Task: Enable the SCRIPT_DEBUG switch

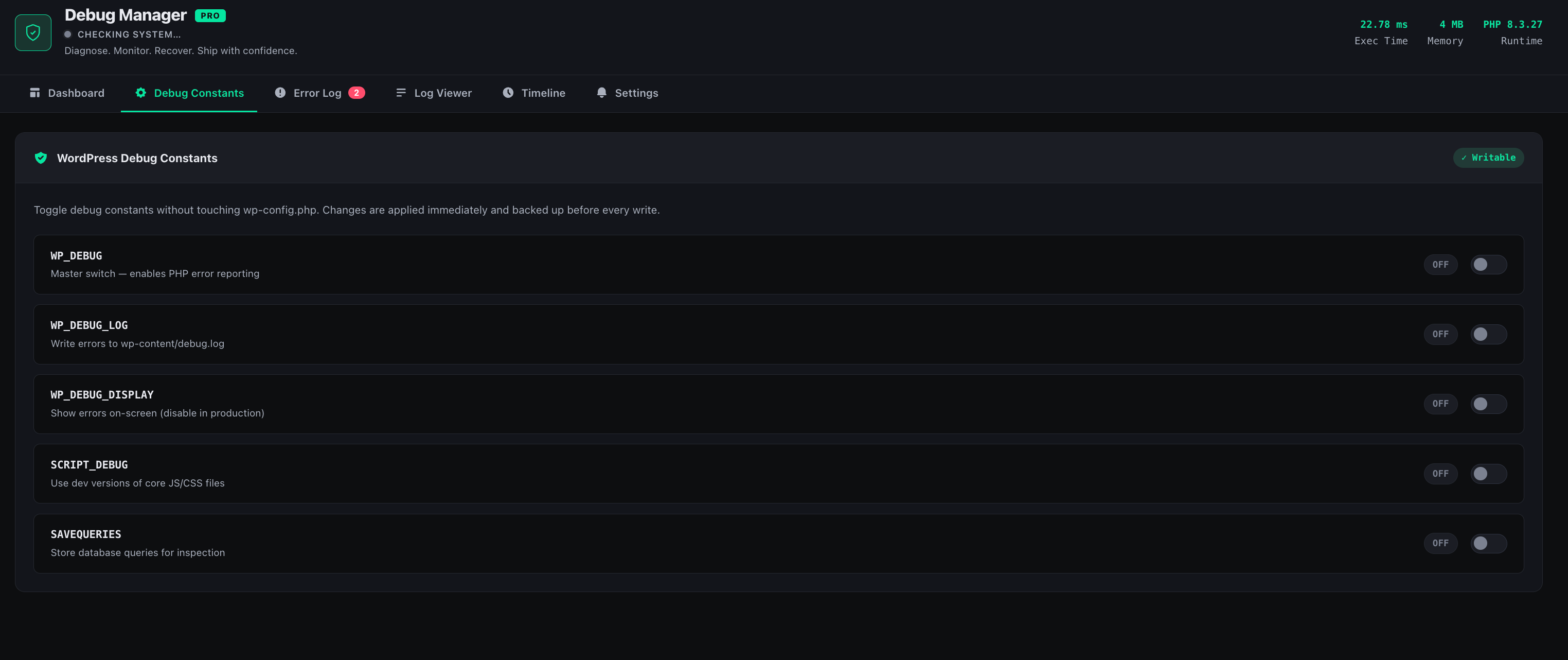Action: click(1488, 474)
